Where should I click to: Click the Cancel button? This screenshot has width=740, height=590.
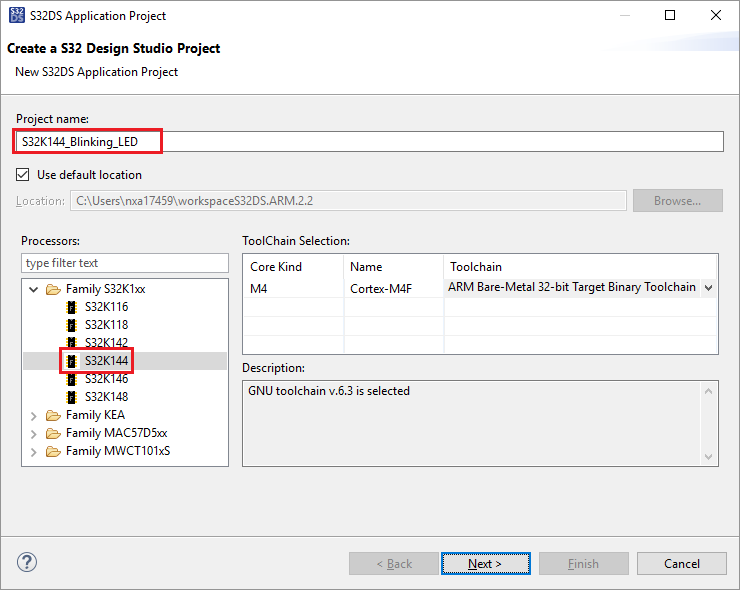pyautogui.click(x=681, y=564)
